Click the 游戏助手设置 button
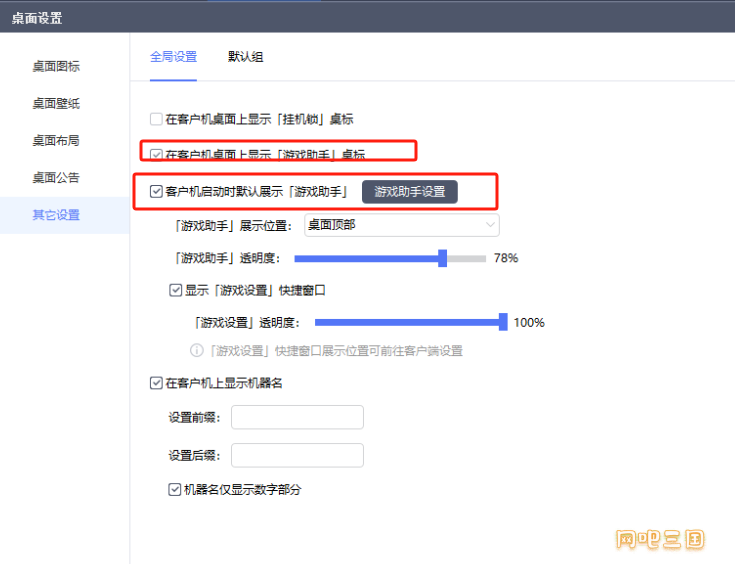Viewport: 735px width, 564px height. pos(409,192)
